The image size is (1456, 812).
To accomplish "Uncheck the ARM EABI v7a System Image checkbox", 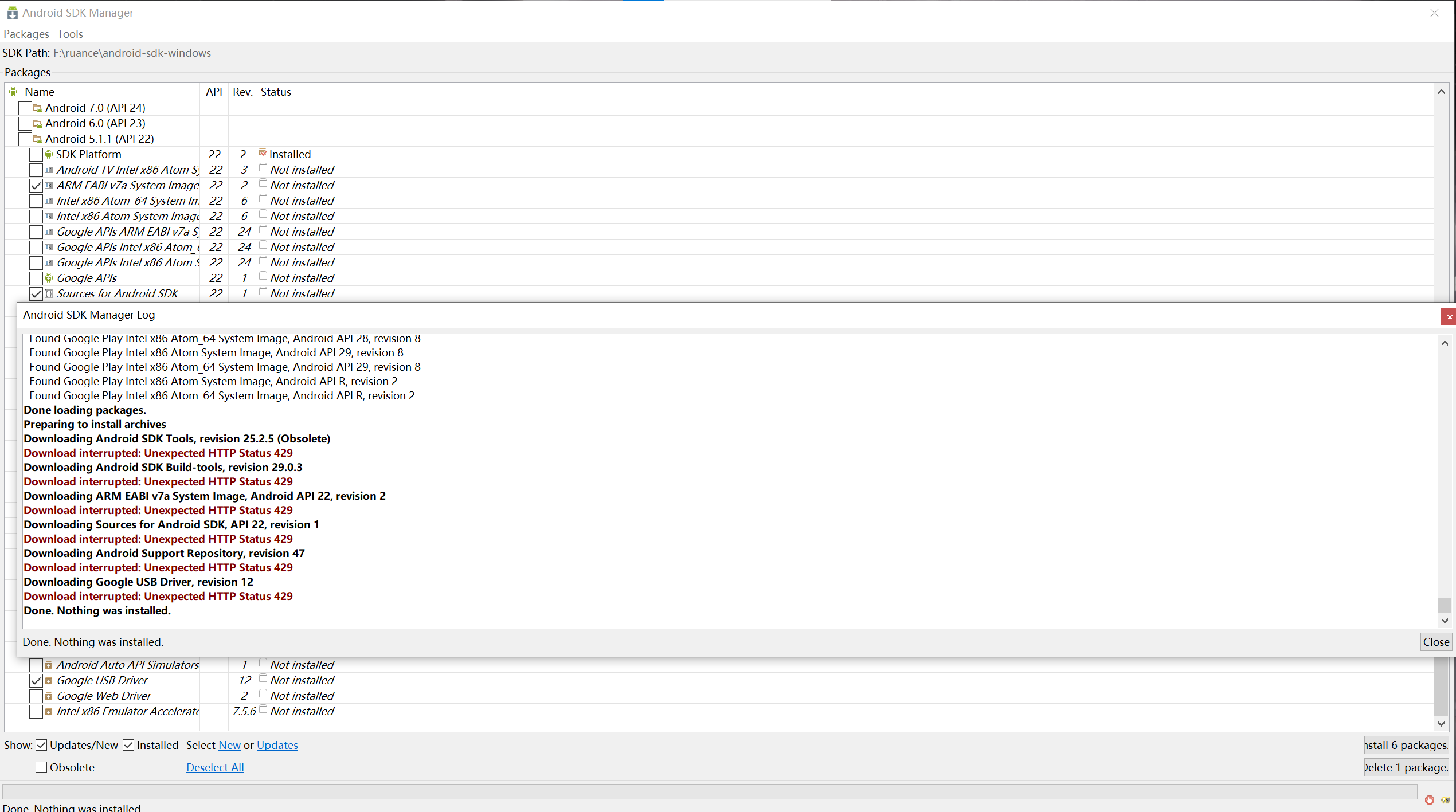I will pos(36,185).
